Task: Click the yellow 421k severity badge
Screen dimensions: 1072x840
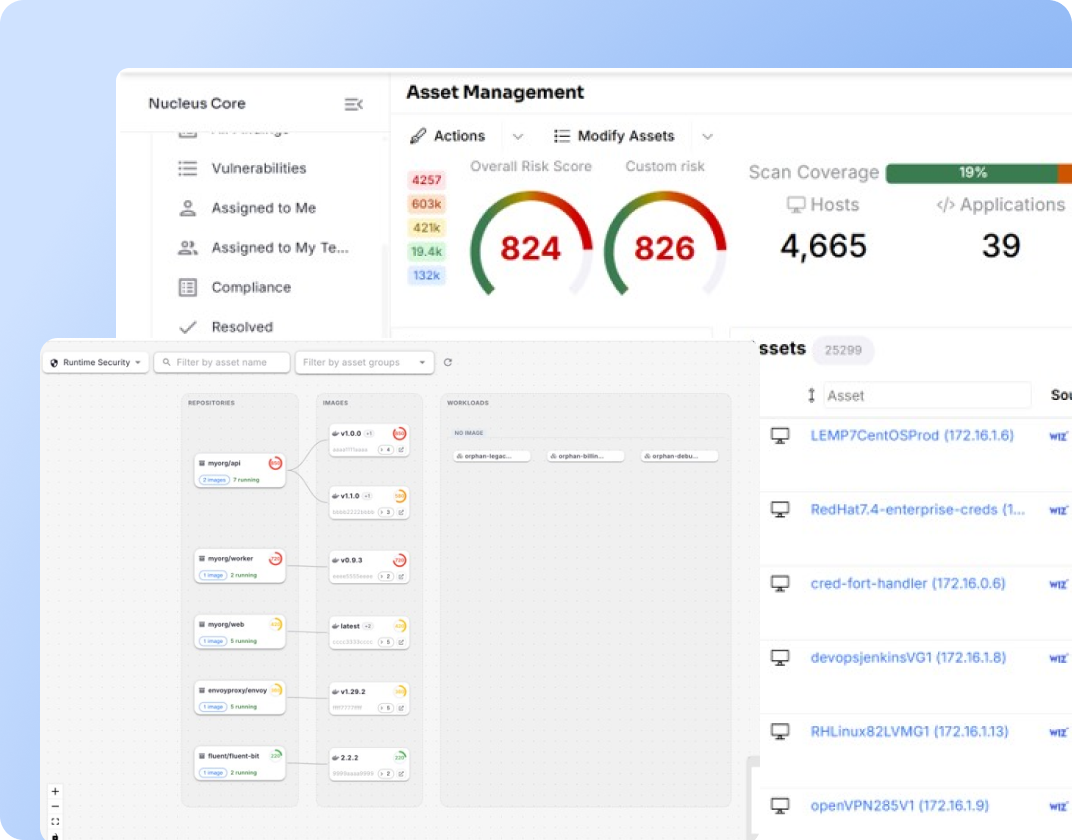Action: pos(427,228)
